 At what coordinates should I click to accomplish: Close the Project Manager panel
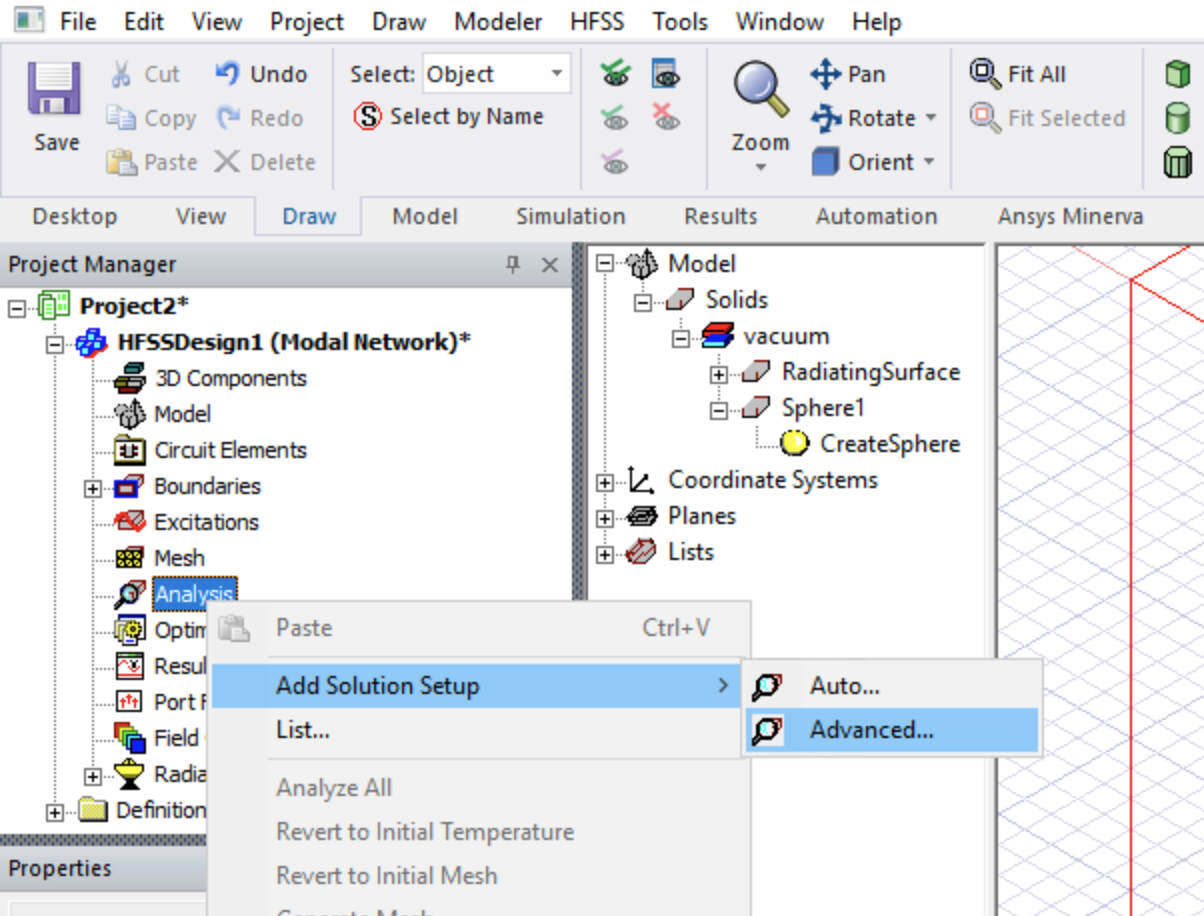coord(549,265)
